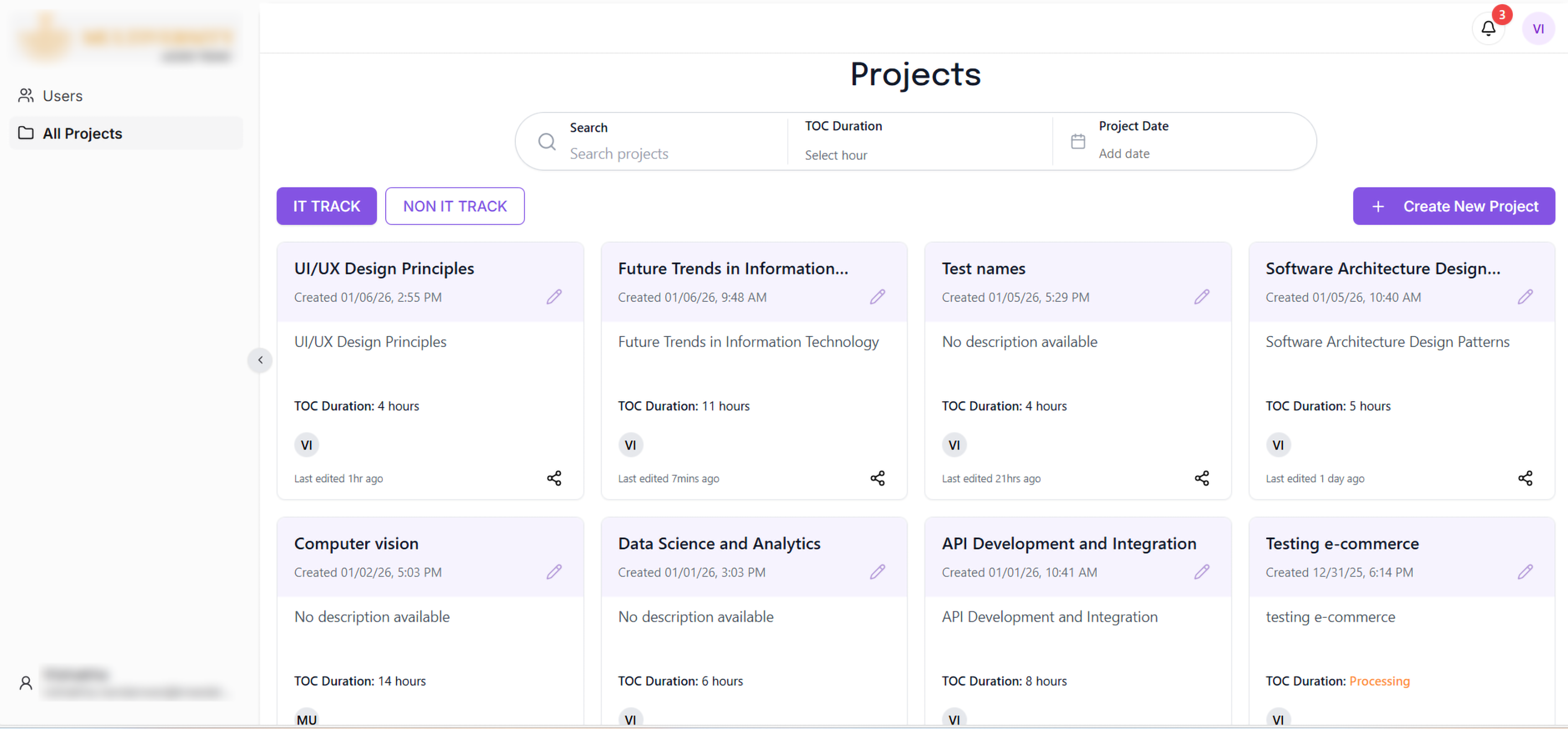Image resolution: width=1568 pixels, height=729 pixels.
Task: Open the Data Science and Analytics card title
Action: tap(719, 543)
